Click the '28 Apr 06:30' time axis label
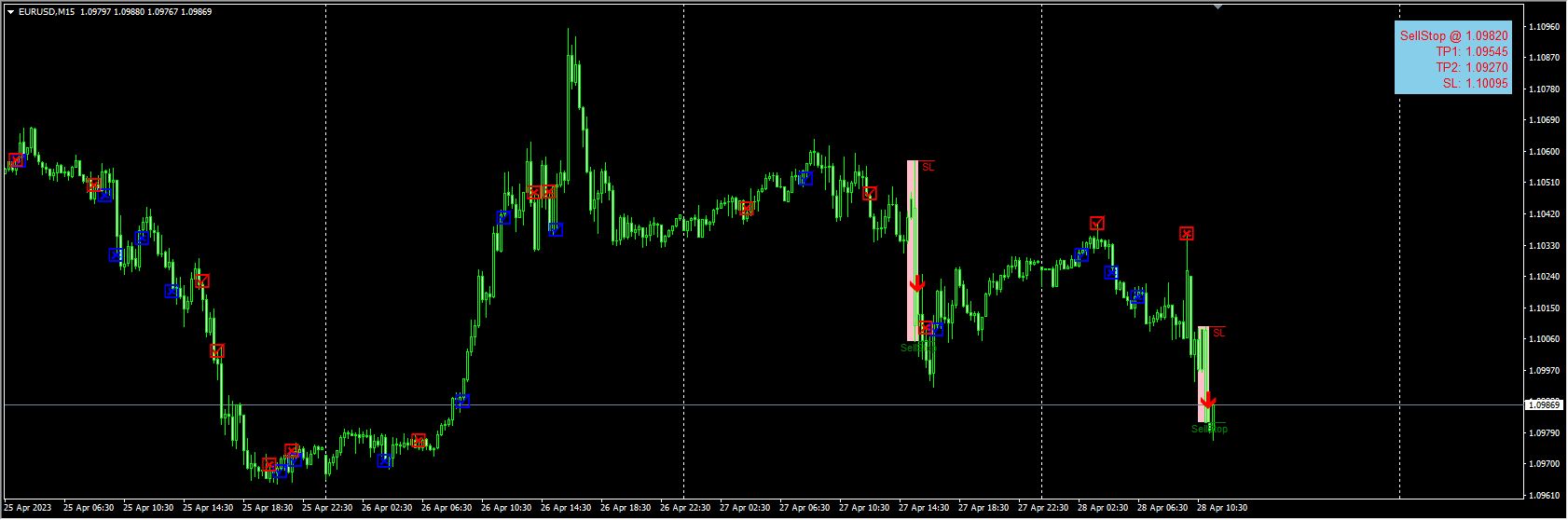Screen dimensions: 1568x520 (x=1162, y=508)
